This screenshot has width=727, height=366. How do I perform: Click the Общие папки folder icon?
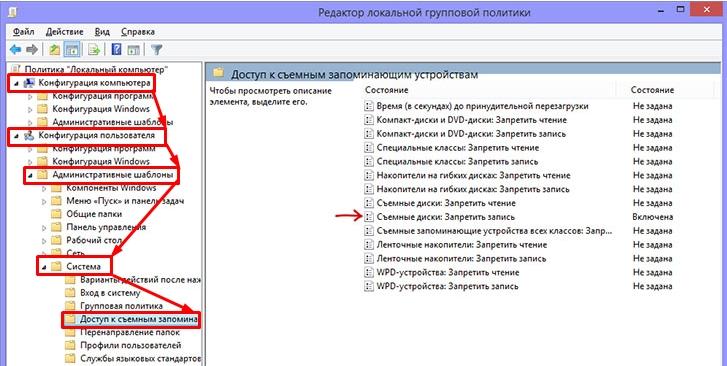point(56,214)
